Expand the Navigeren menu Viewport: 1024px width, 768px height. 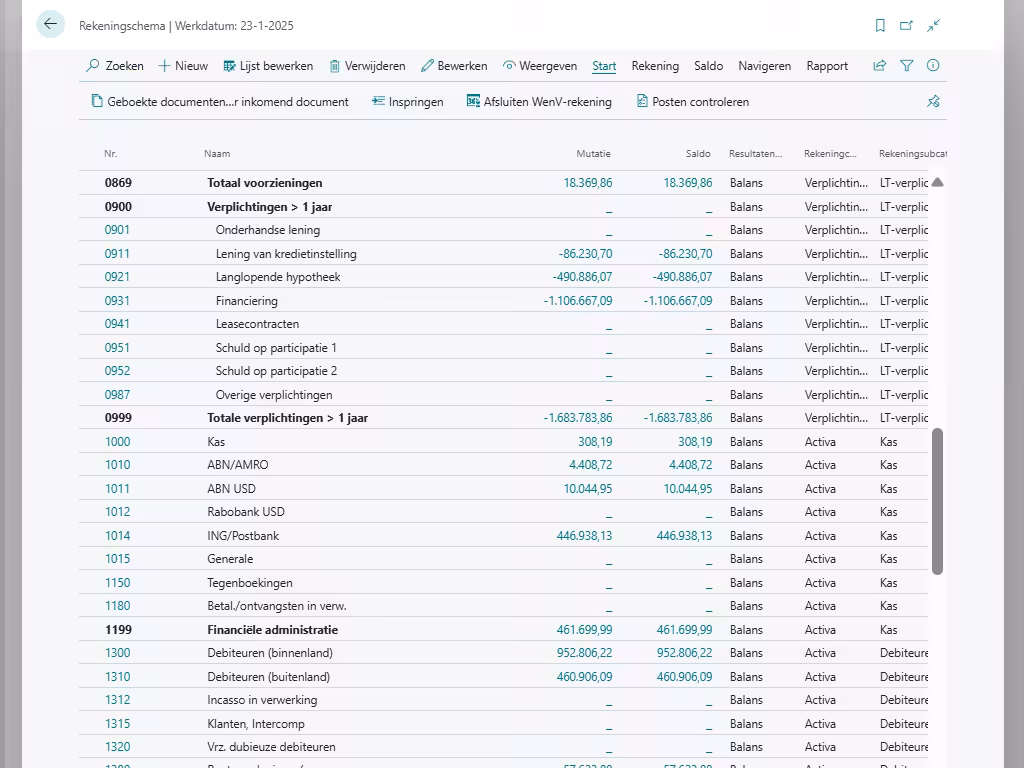(764, 66)
